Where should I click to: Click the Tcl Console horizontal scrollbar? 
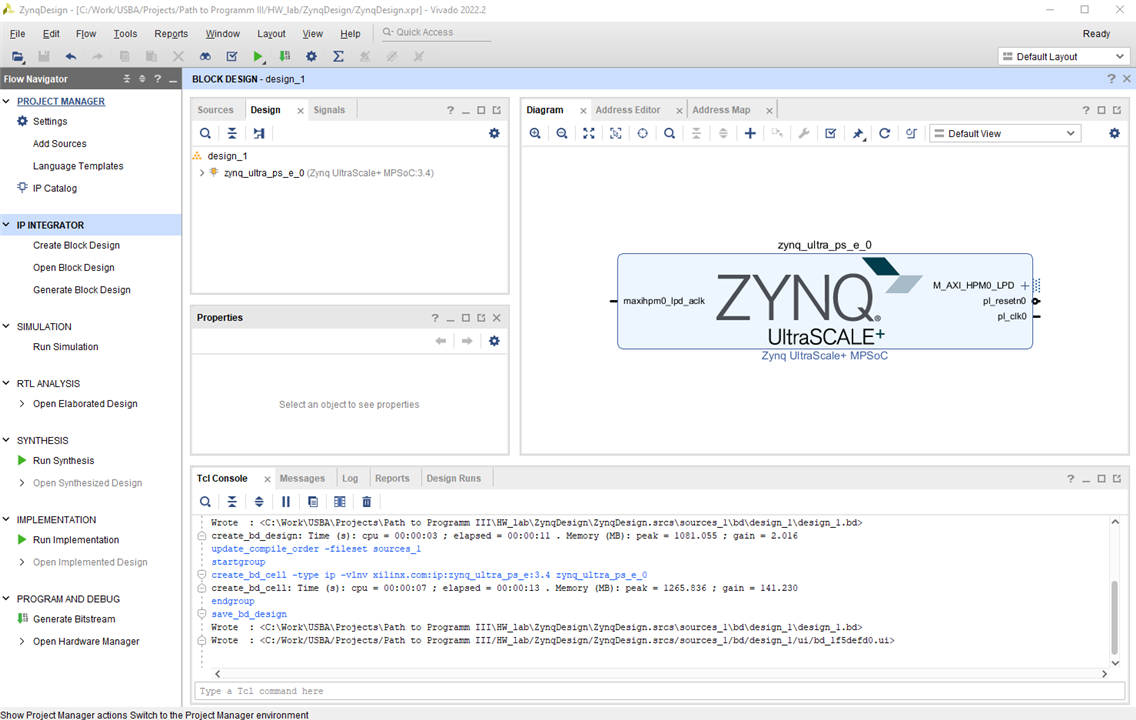(x=660, y=674)
